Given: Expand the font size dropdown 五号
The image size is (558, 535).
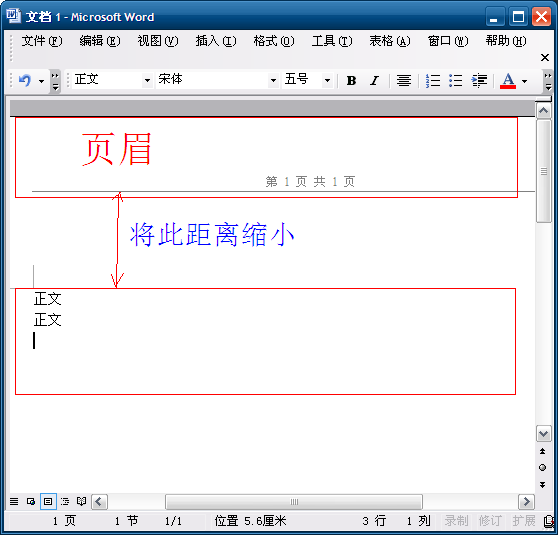Looking at the screenshot, I should tap(327, 80).
